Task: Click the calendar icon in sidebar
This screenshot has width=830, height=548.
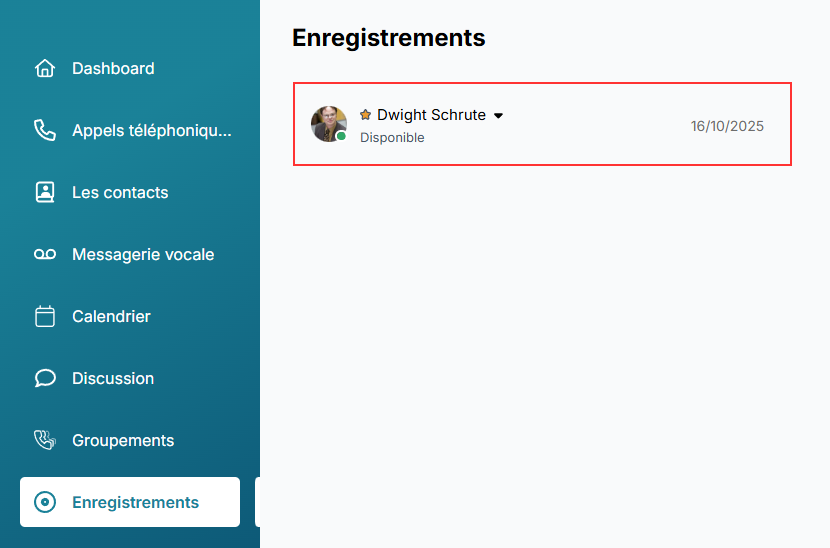Action: [45, 317]
